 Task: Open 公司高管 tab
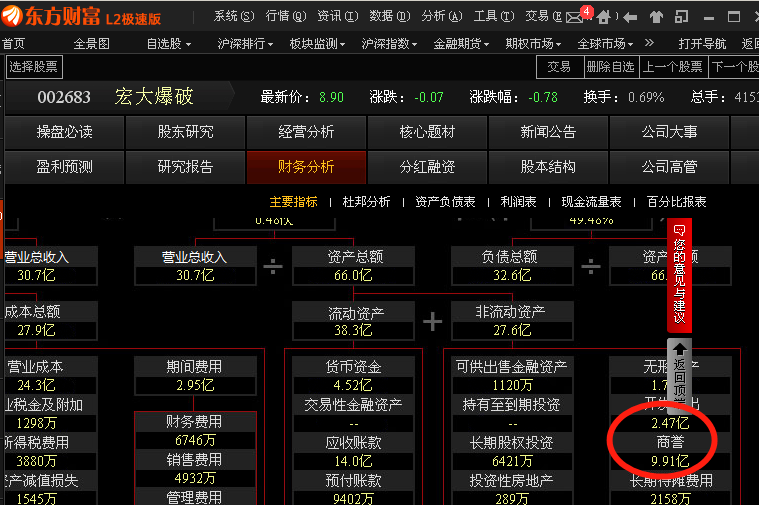pos(669,167)
